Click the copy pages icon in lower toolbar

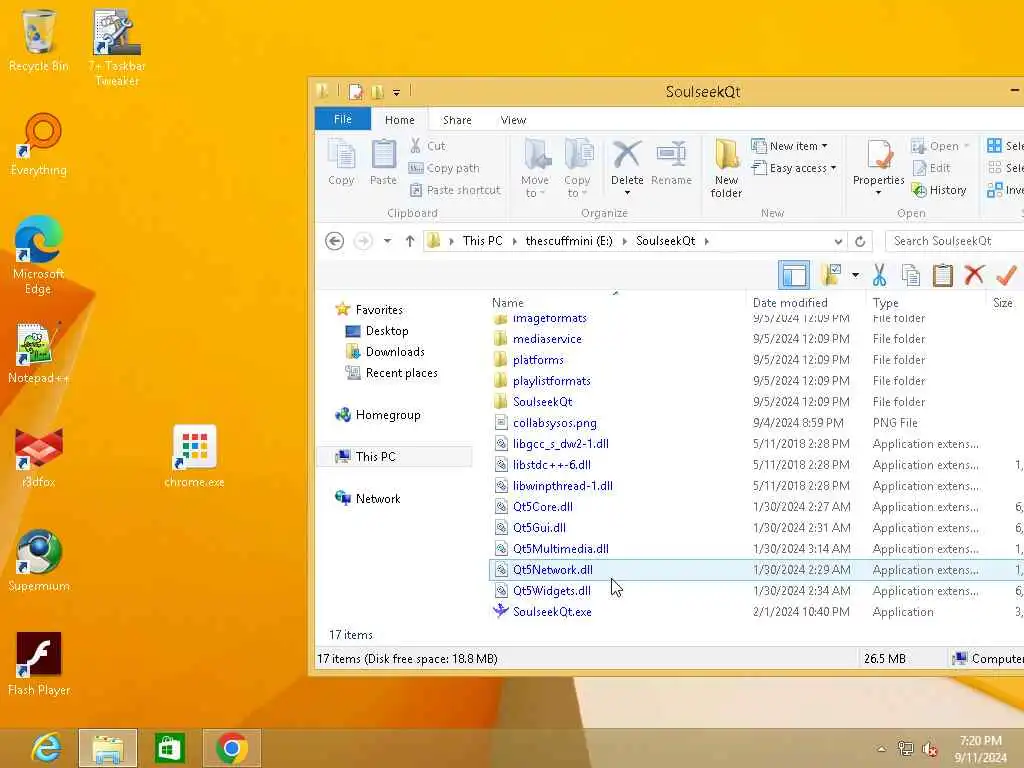[x=910, y=275]
